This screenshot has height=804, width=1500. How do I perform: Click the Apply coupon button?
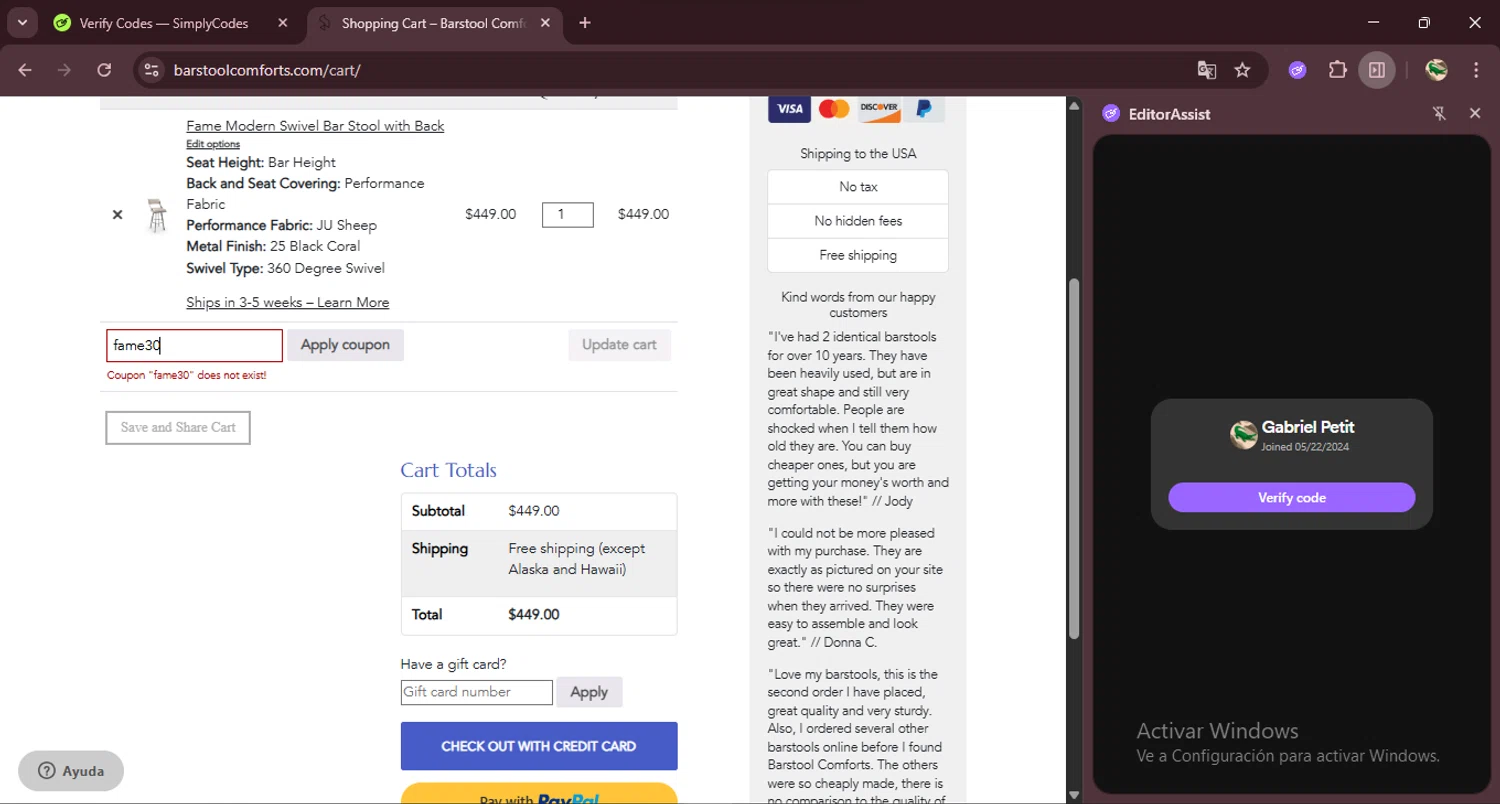[x=345, y=345]
